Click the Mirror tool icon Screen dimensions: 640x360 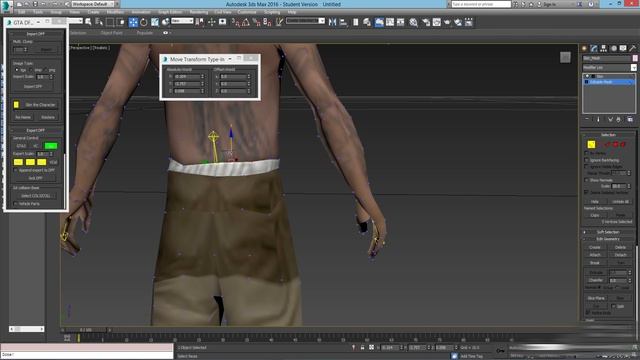(x=332, y=22)
